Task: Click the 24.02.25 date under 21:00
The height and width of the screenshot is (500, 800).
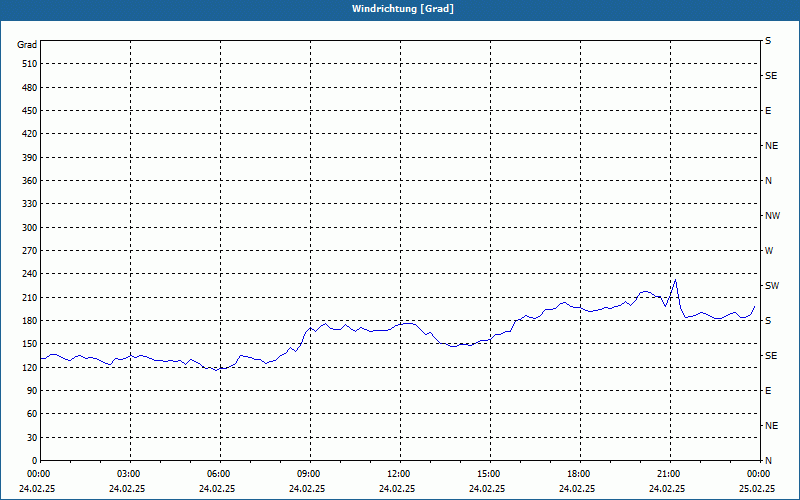Action: coord(667,488)
